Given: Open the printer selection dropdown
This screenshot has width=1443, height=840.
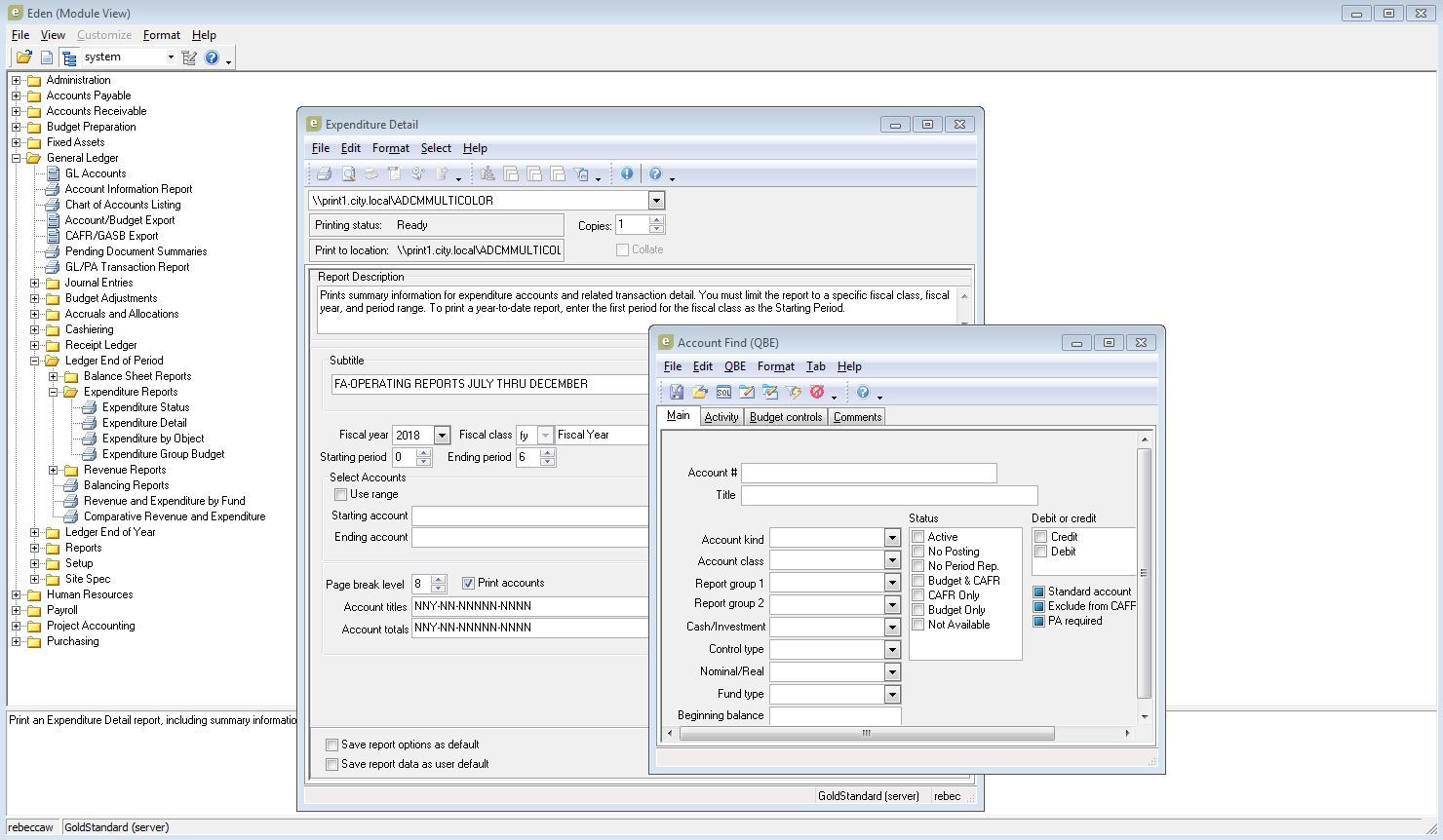Looking at the screenshot, I should click(656, 201).
